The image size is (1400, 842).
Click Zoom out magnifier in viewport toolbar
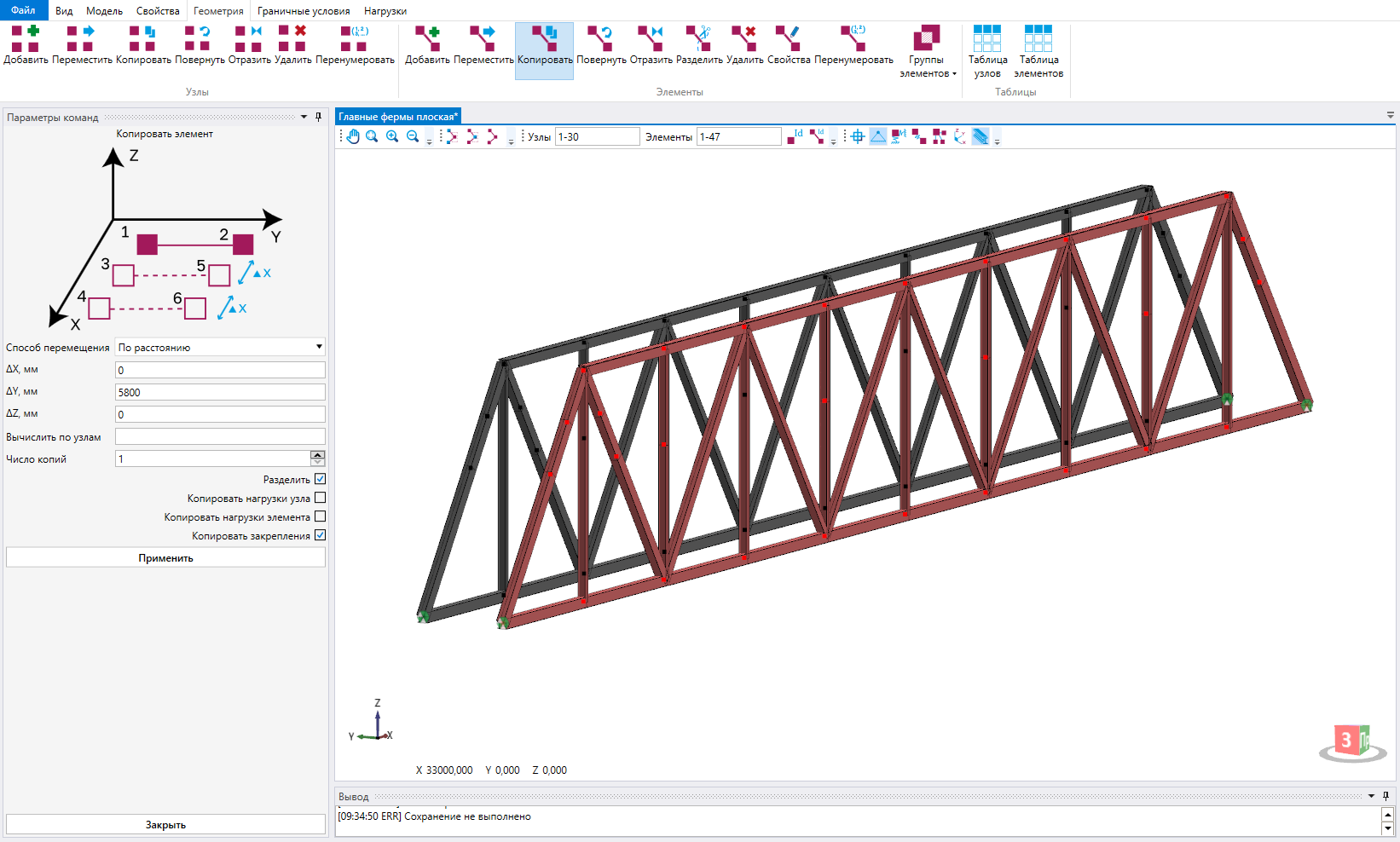click(x=413, y=136)
